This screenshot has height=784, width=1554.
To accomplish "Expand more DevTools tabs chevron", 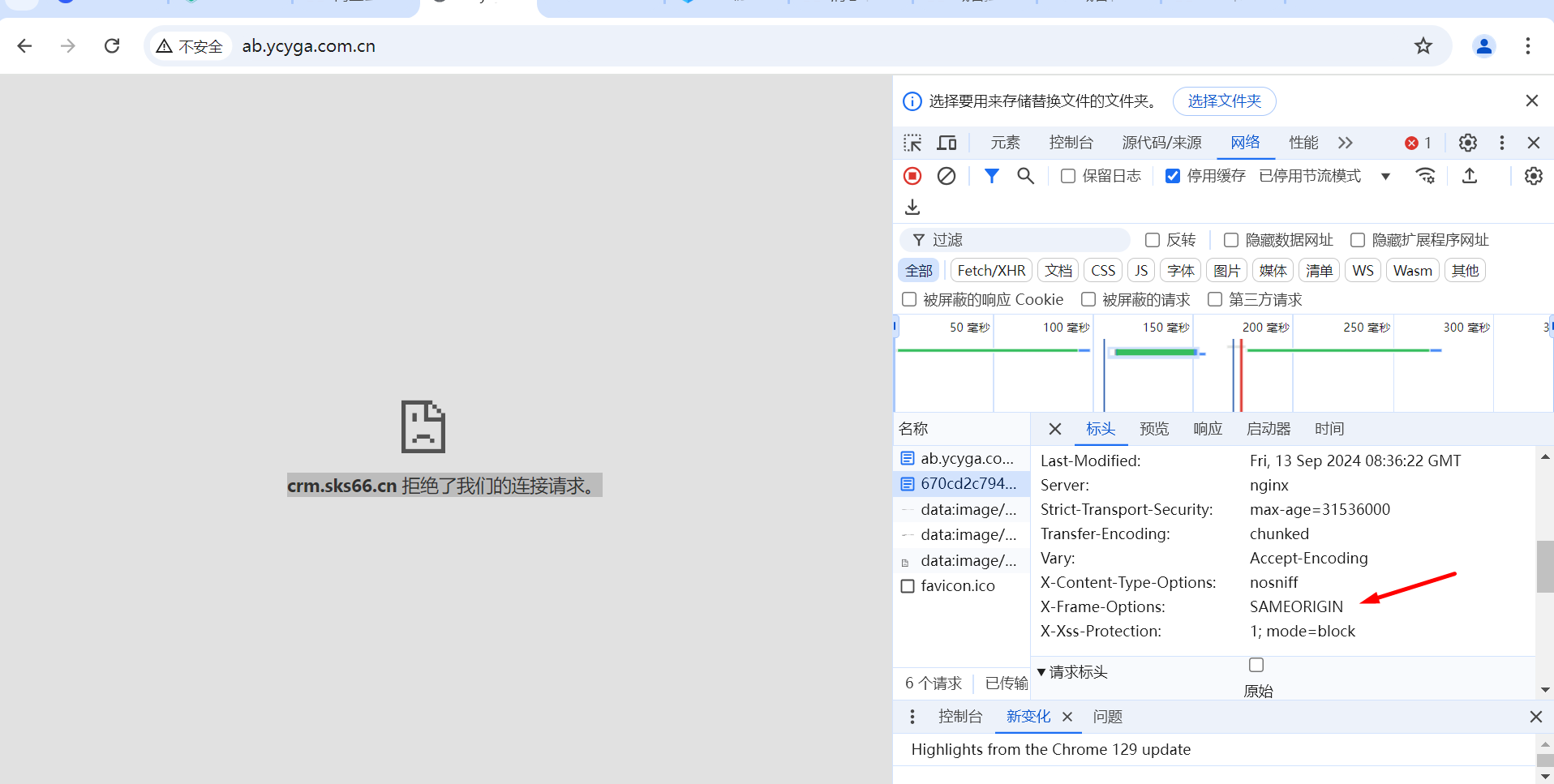I will (1346, 143).
